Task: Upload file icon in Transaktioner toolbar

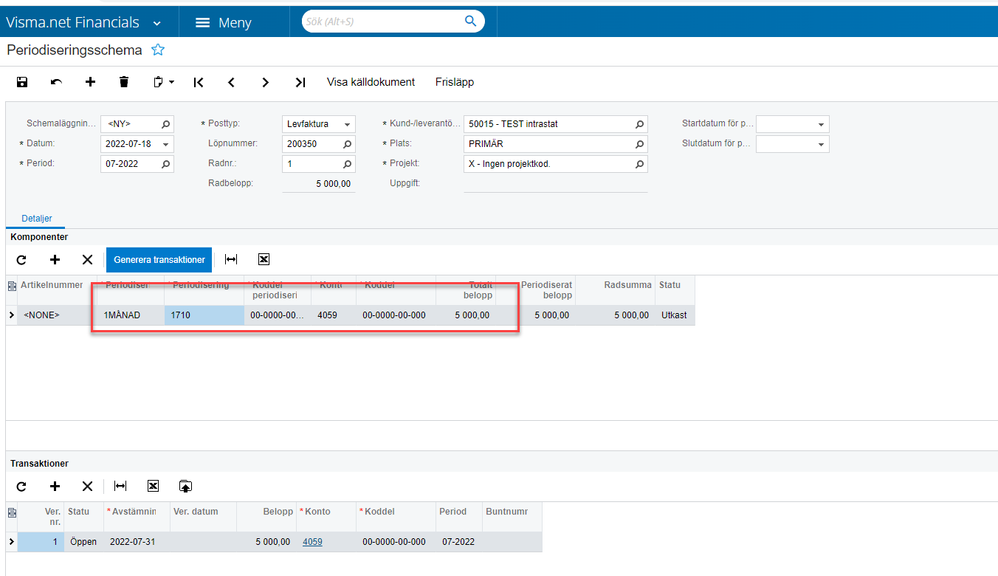Action: 185,486
